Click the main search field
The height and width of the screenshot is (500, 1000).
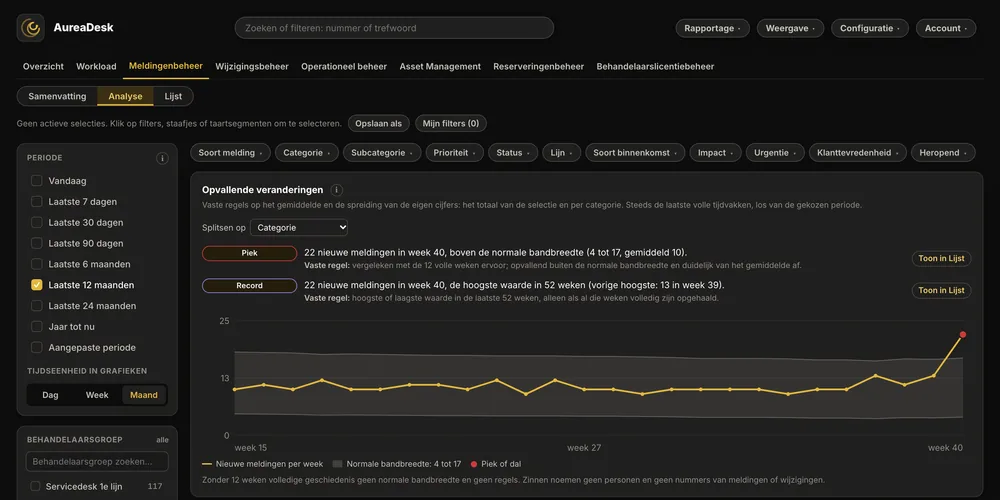[394, 28]
